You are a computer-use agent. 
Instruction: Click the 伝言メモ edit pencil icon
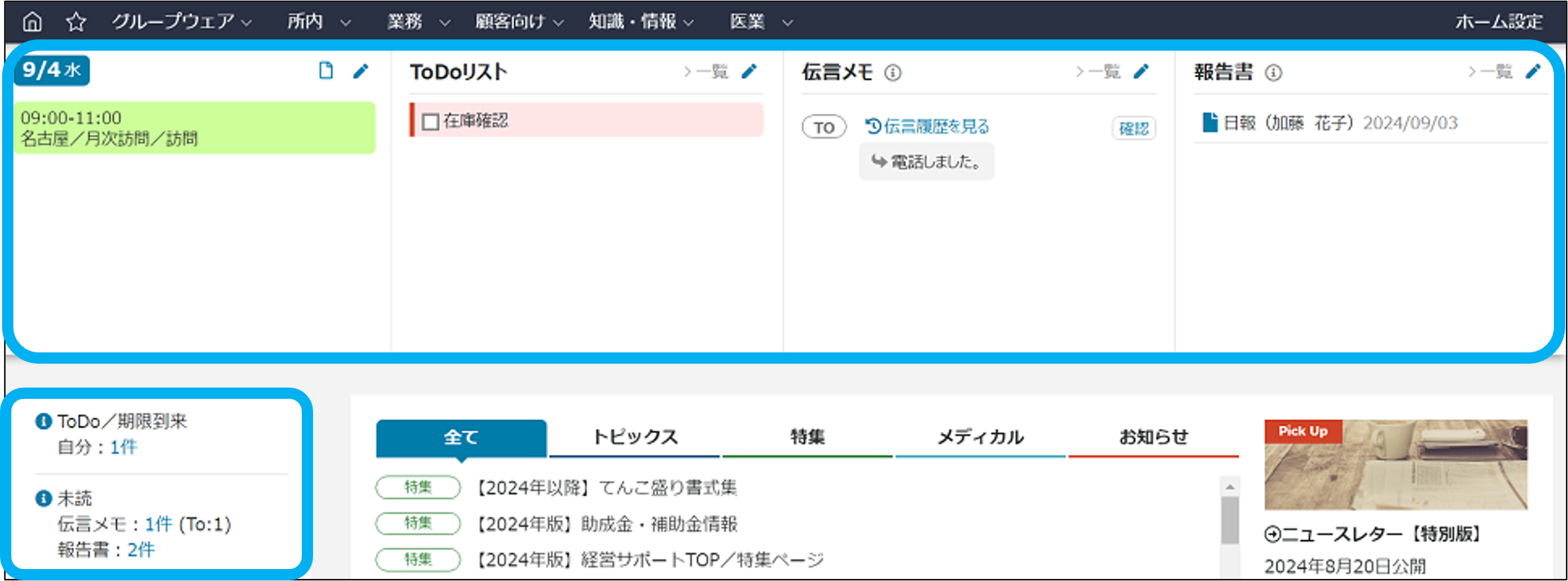point(1141,71)
